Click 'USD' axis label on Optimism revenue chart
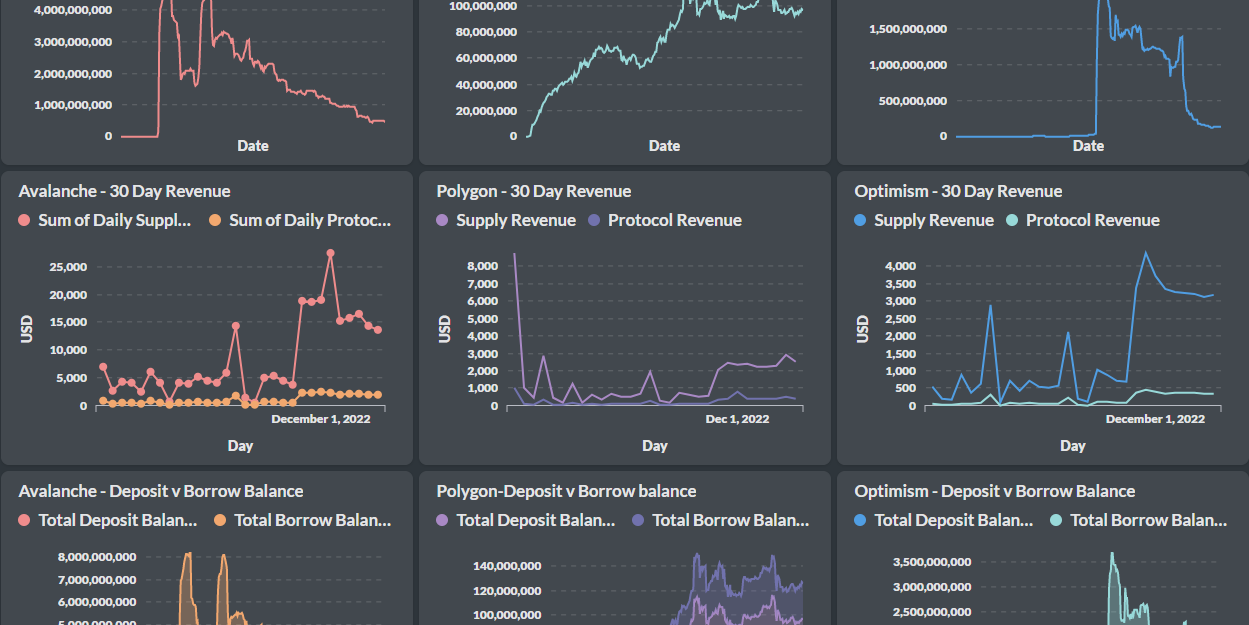This screenshot has width=1249, height=625. coord(863,330)
